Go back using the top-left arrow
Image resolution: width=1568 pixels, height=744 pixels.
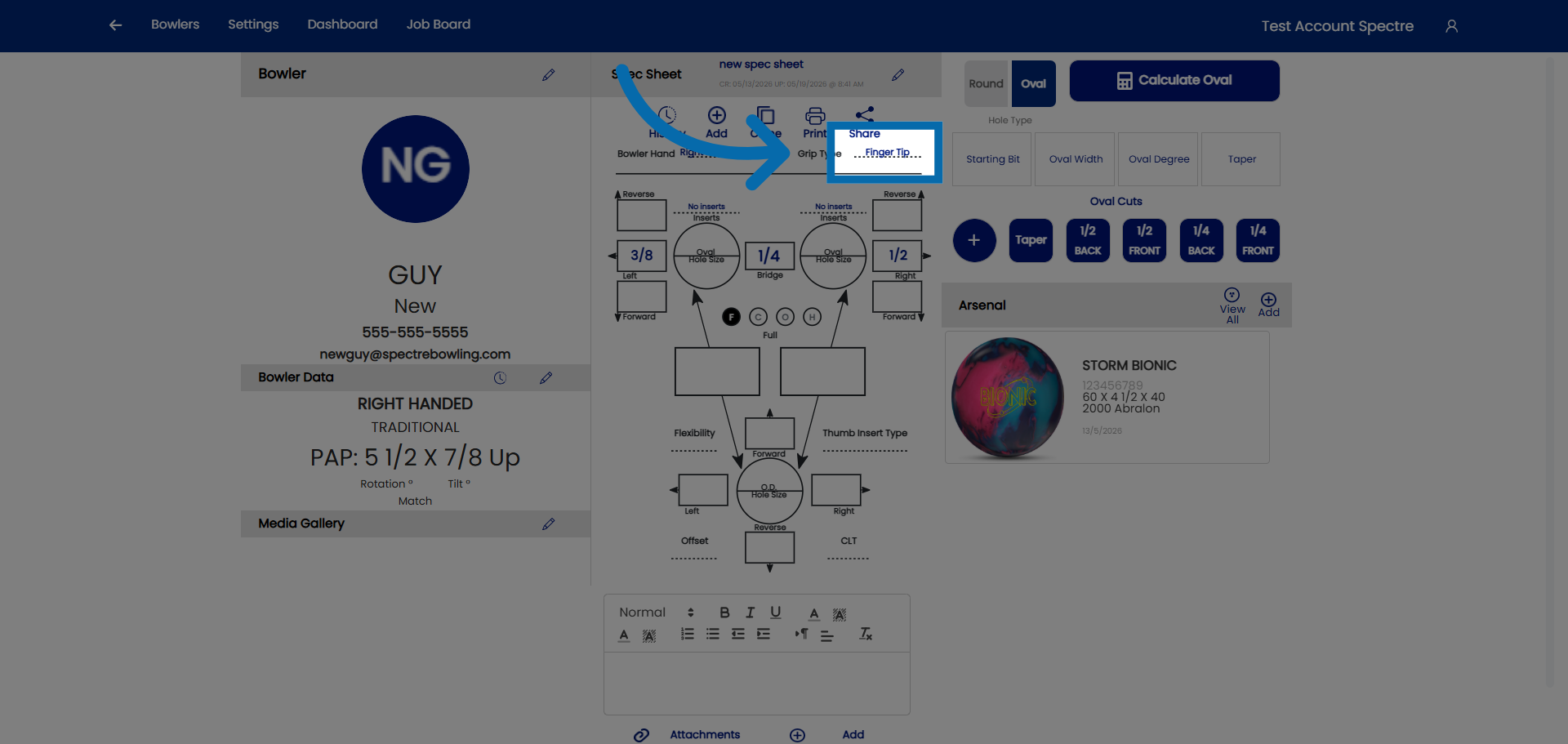115,25
